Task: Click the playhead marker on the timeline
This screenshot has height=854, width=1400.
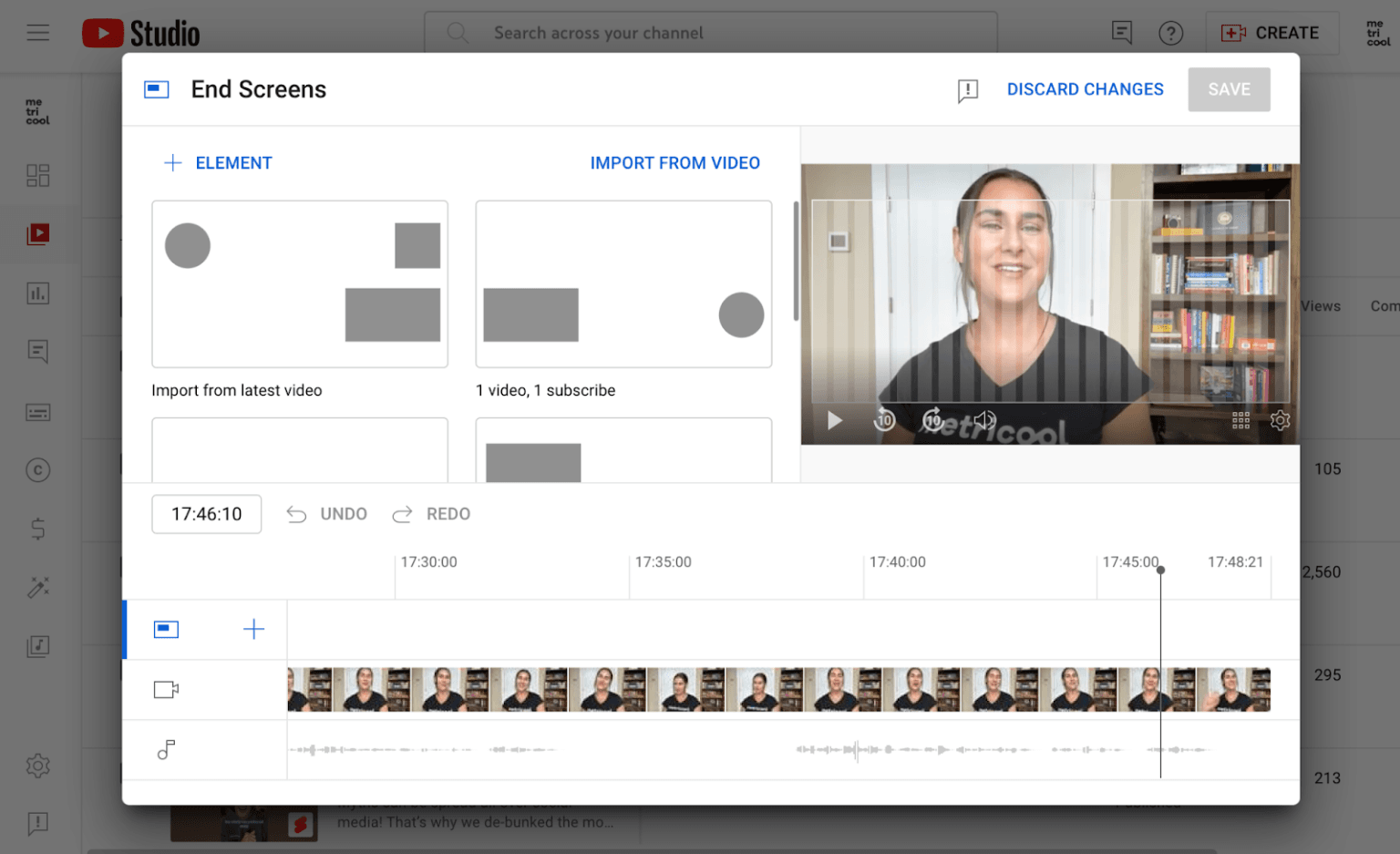Action: (1159, 569)
